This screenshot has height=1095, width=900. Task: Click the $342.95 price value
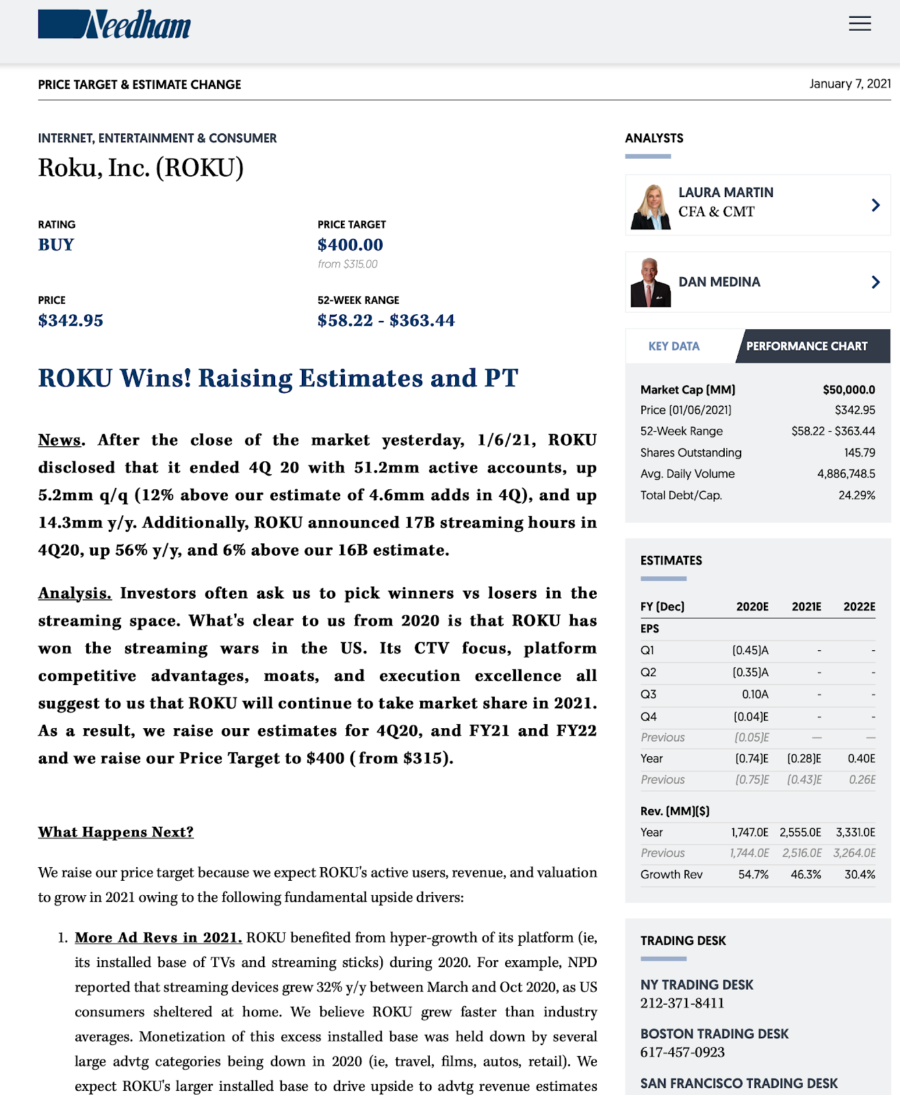71,321
